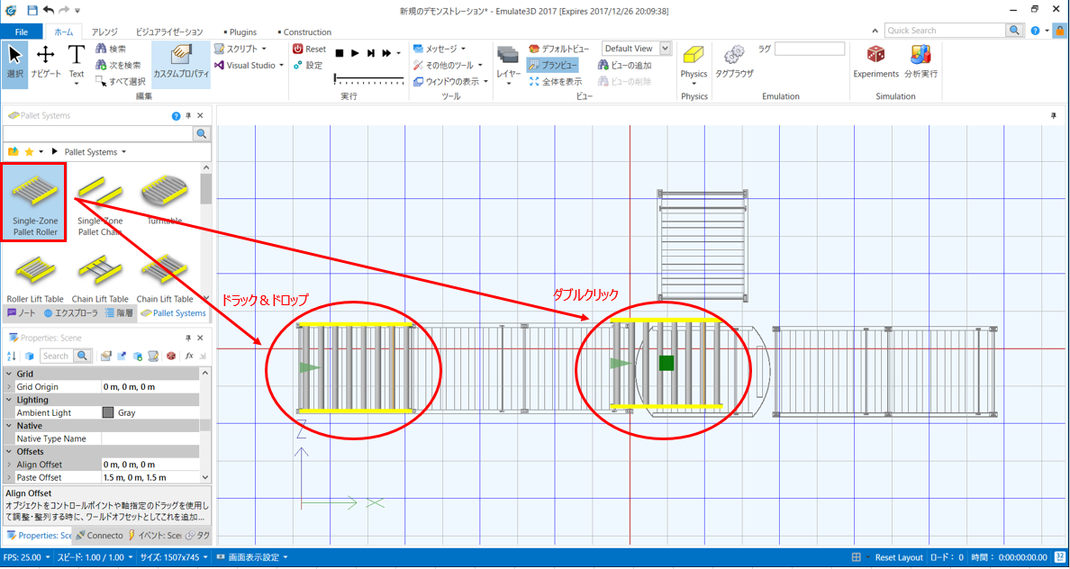Sort properties alphabetically A-Z icon

coord(11,355)
